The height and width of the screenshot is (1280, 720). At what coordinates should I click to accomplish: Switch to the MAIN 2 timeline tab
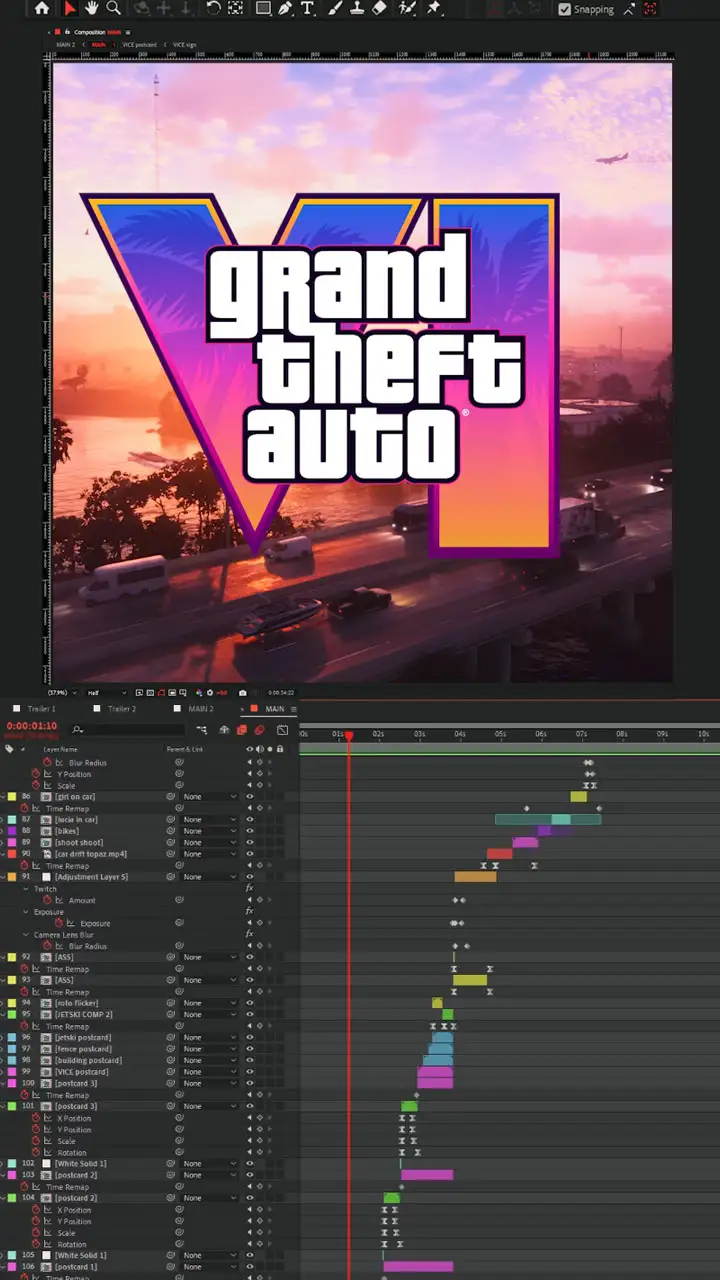202,709
